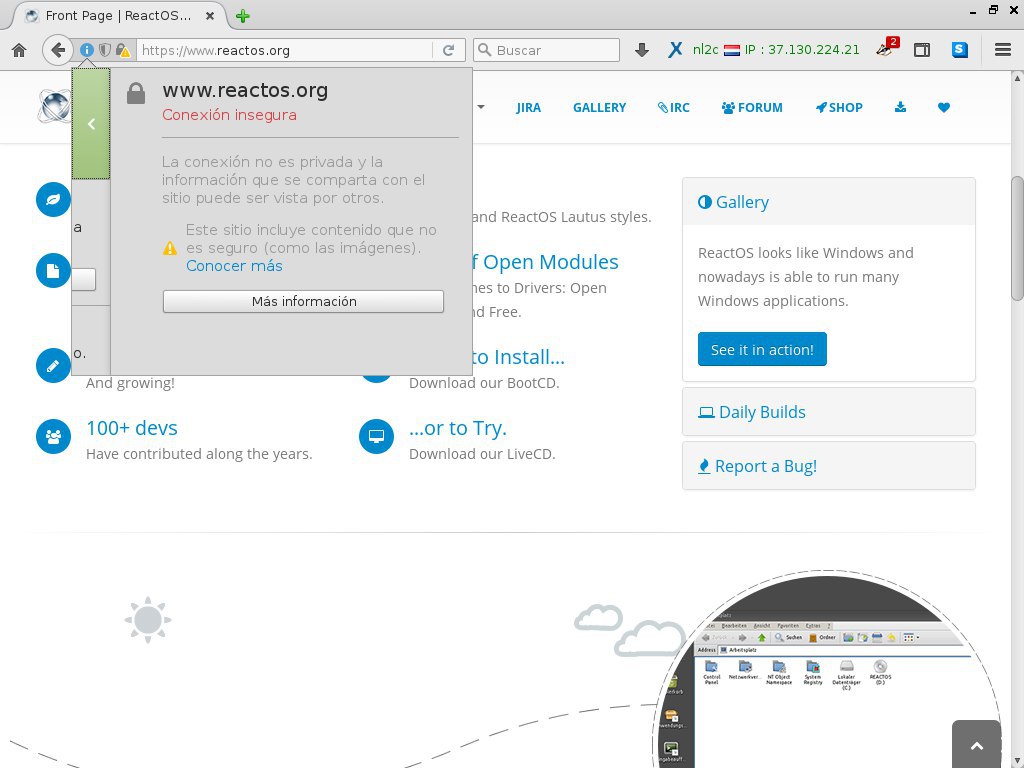
Task: Toggle the sidebar panel icon
Action: [x=921, y=50]
